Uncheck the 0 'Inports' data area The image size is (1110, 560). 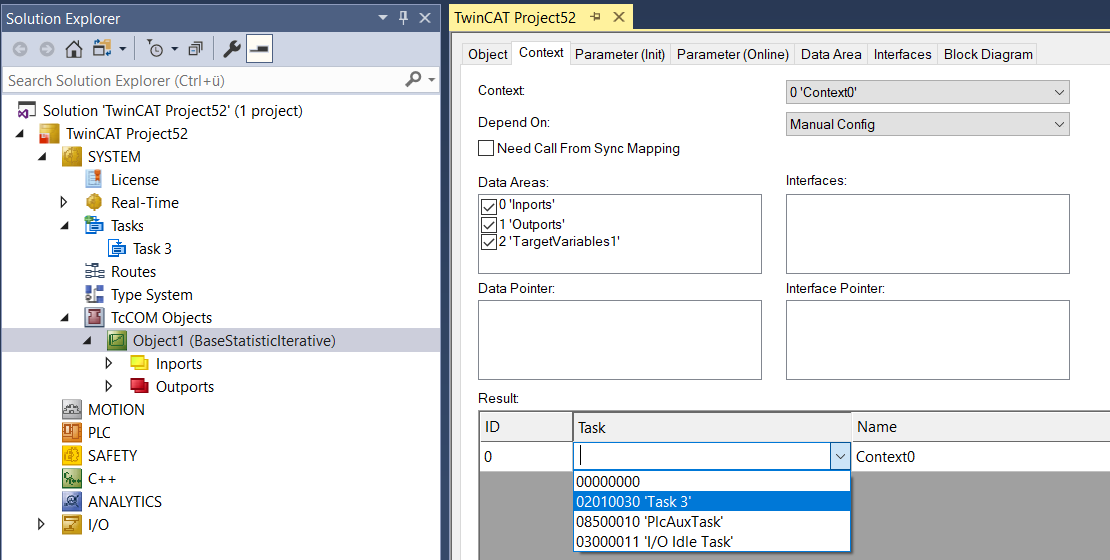coord(488,206)
